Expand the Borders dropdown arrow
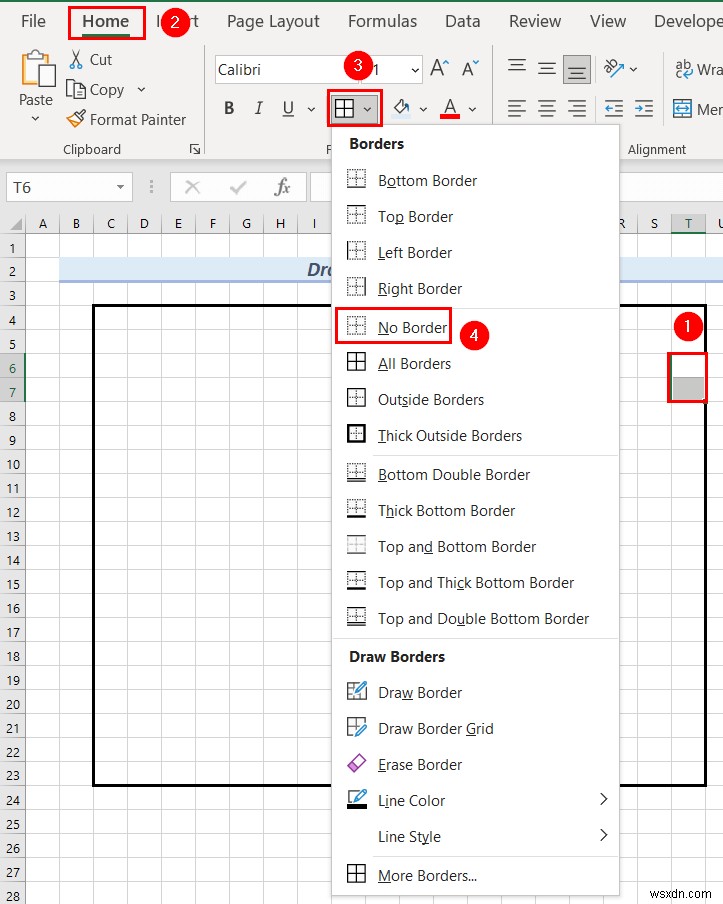The image size is (723, 904). 367,108
